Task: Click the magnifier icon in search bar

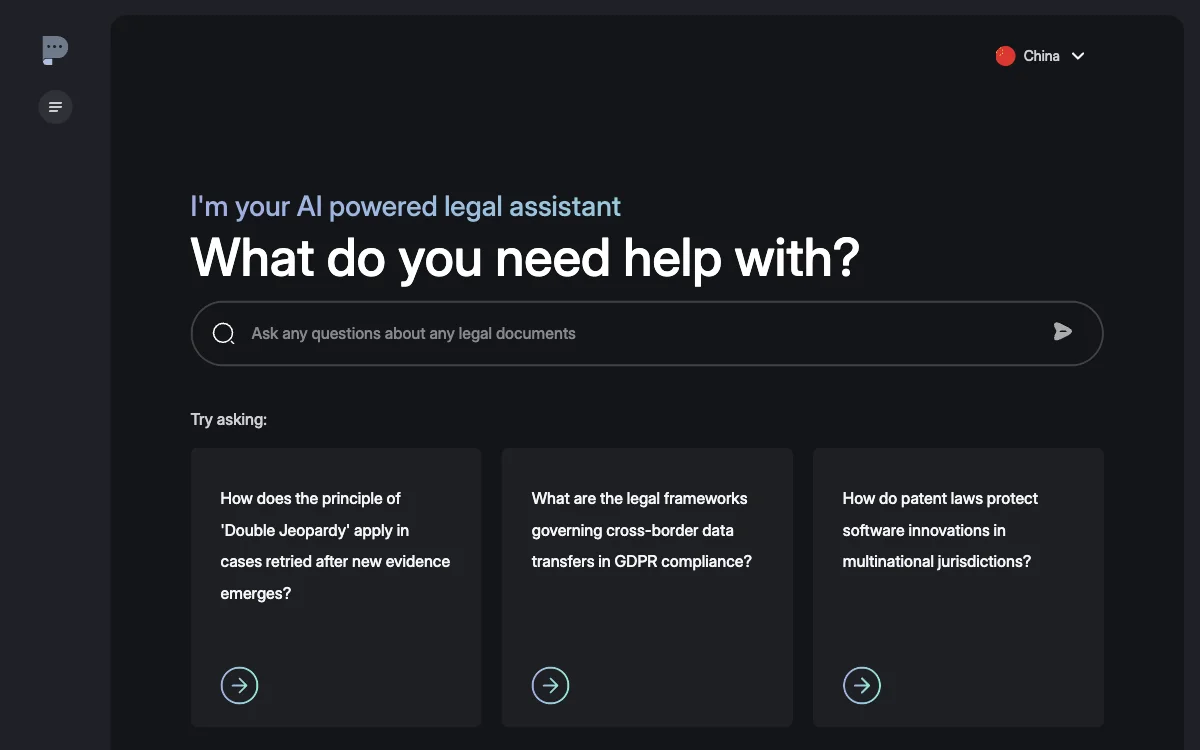Action: tap(224, 333)
